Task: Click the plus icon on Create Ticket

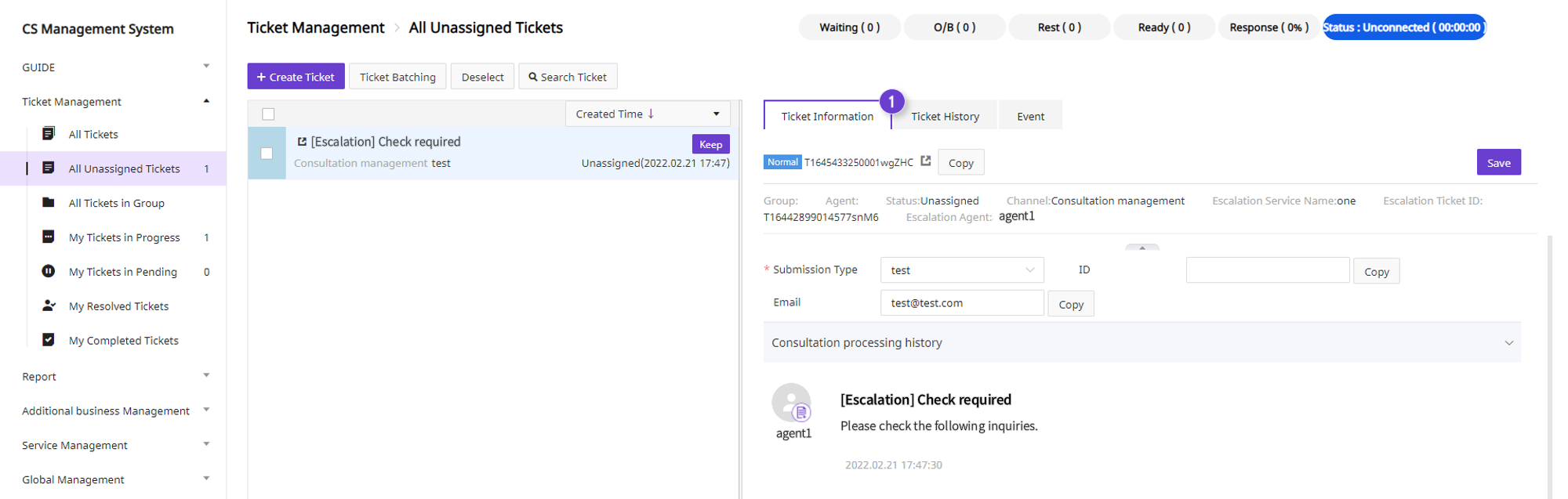Action: click(261, 77)
